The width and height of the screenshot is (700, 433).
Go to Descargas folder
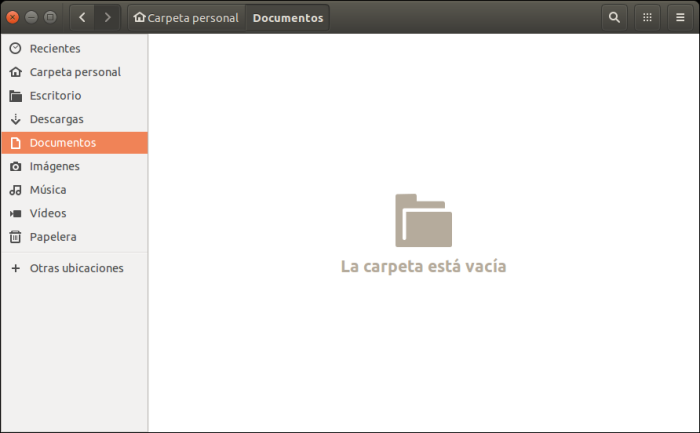point(56,119)
